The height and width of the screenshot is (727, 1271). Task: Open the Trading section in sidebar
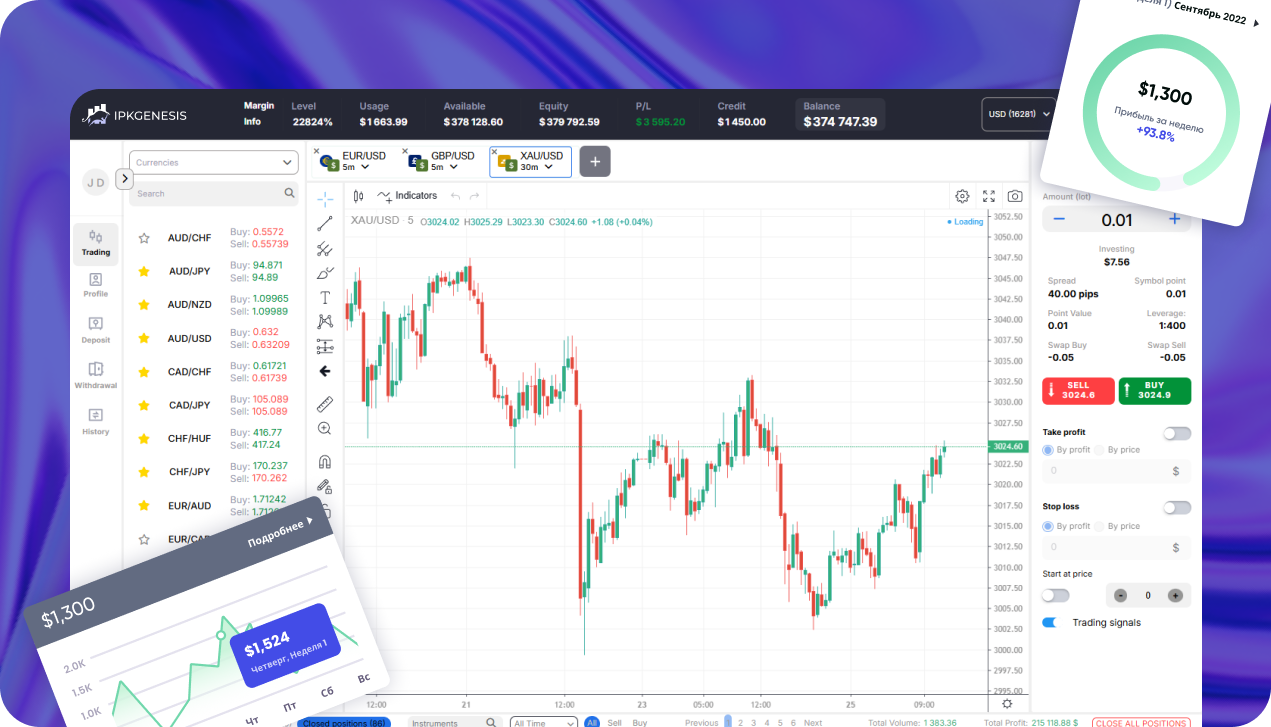[96, 244]
